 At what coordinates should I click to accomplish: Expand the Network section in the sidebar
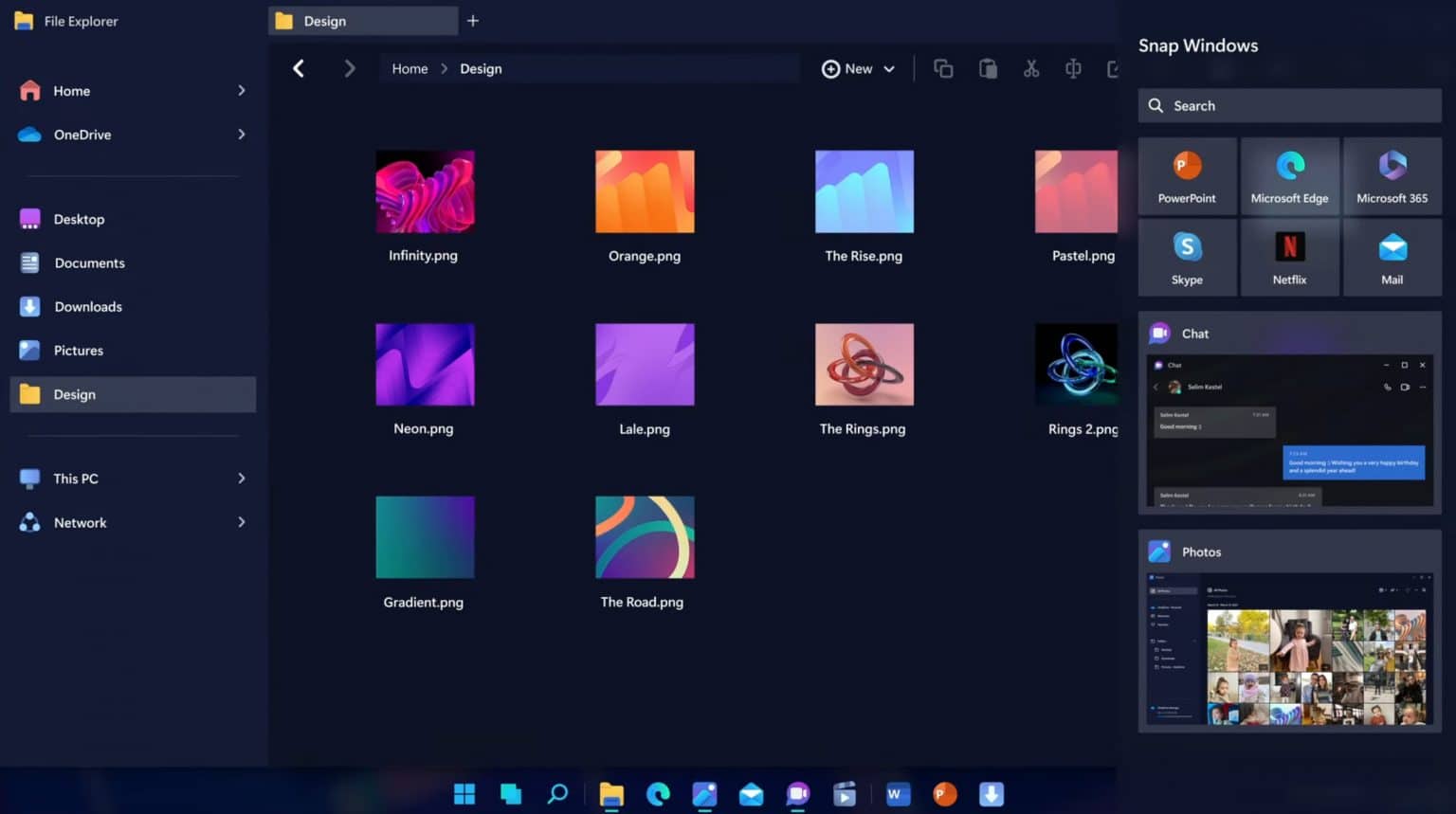click(243, 522)
